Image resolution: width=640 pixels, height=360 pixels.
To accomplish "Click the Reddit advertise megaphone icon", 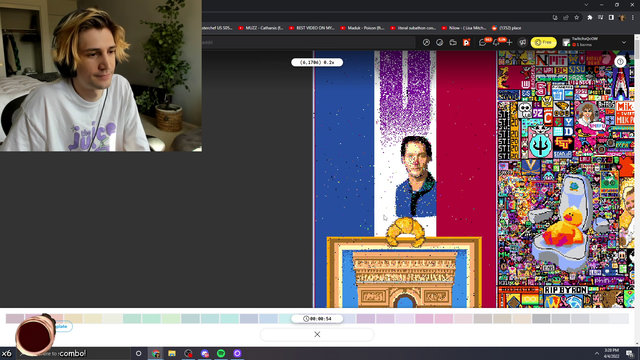I will [522, 42].
